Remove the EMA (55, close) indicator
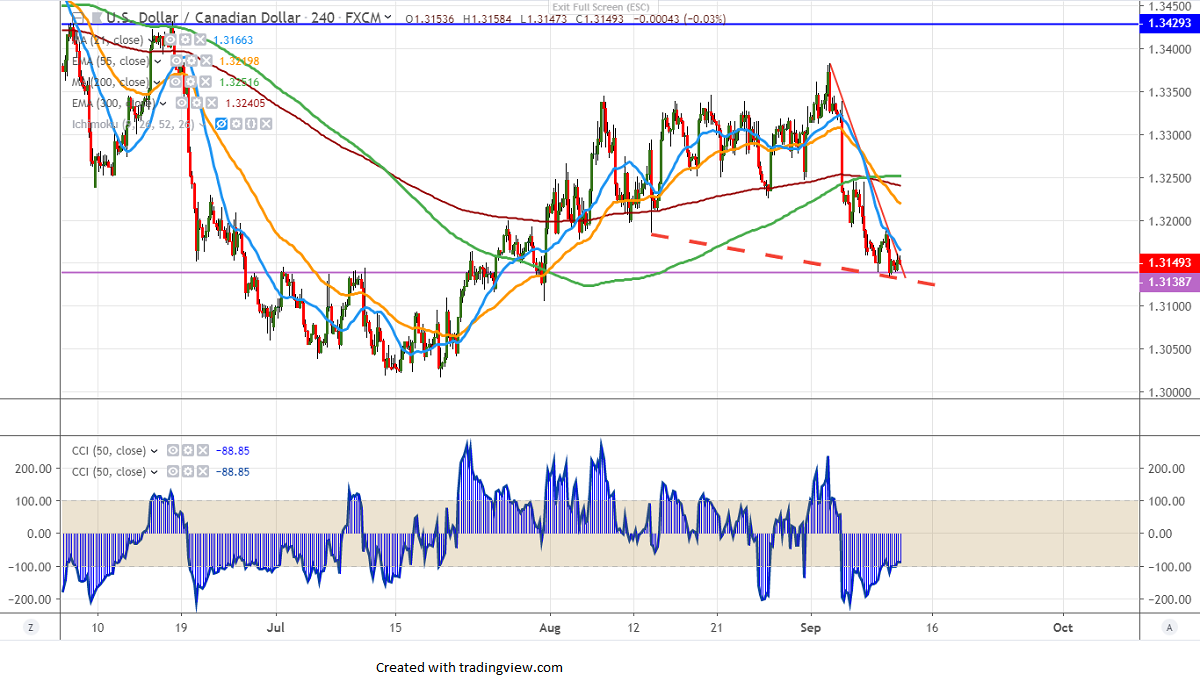The image size is (1201, 685). tap(206, 61)
